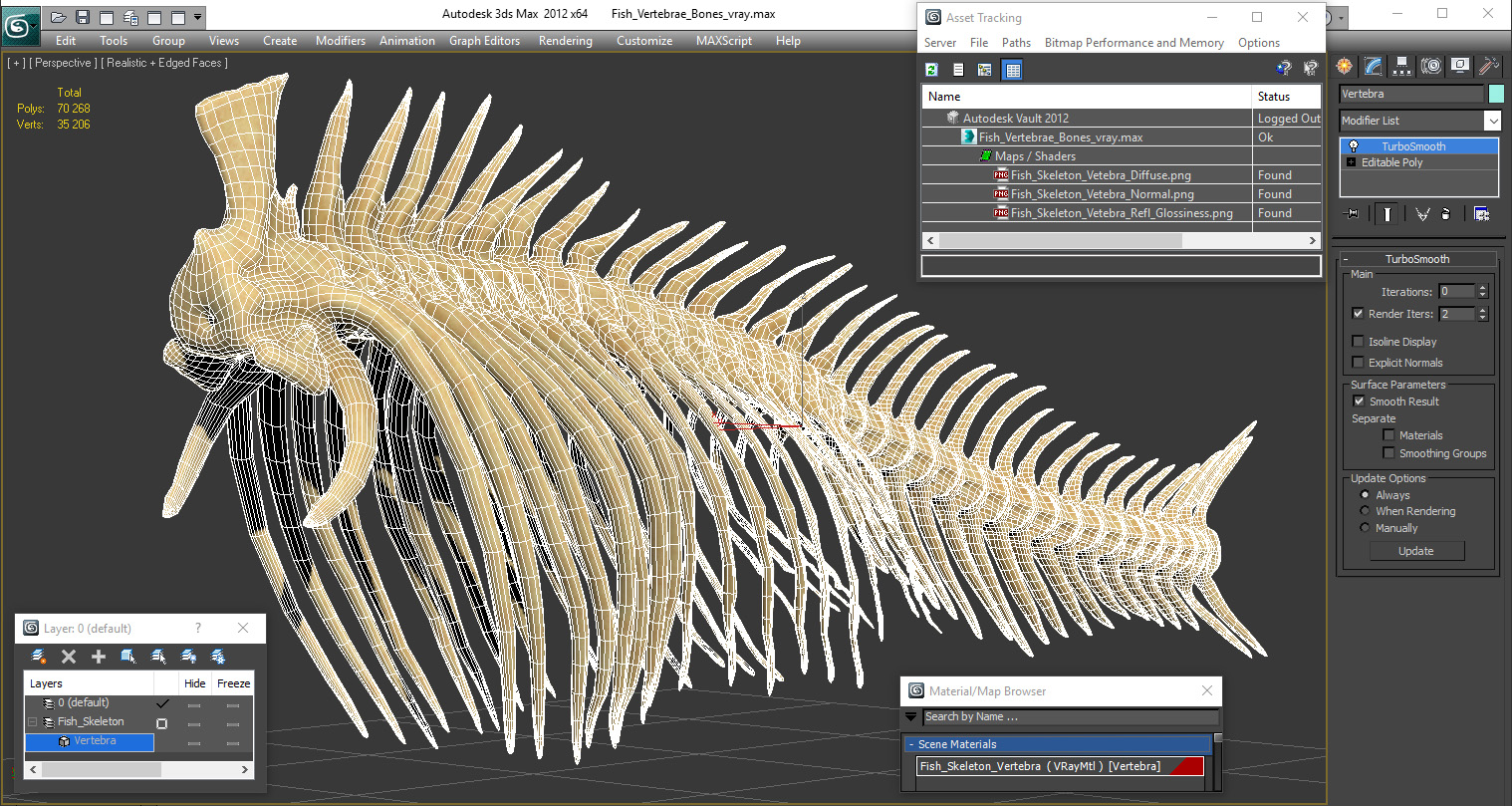Click Select Highlighted Objects and Layers icon
The width and height of the screenshot is (1512, 806).
pyautogui.click(x=128, y=656)
